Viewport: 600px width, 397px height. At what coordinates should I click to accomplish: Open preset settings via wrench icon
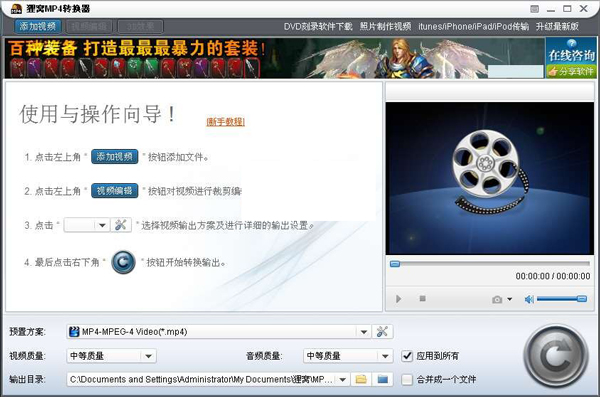382,332
